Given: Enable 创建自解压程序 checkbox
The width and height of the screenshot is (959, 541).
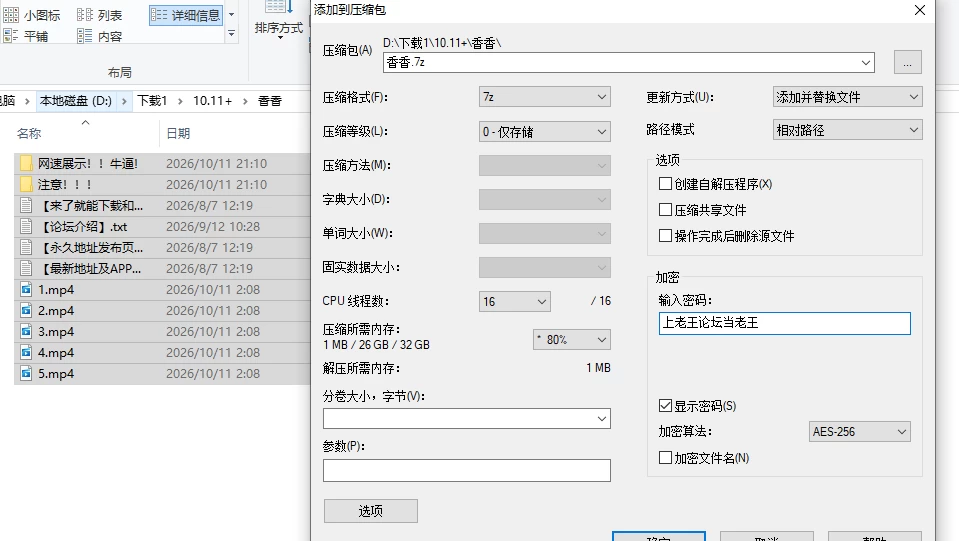Looking at the screenshot, I should pyautogui.click(x=665, y=183).
